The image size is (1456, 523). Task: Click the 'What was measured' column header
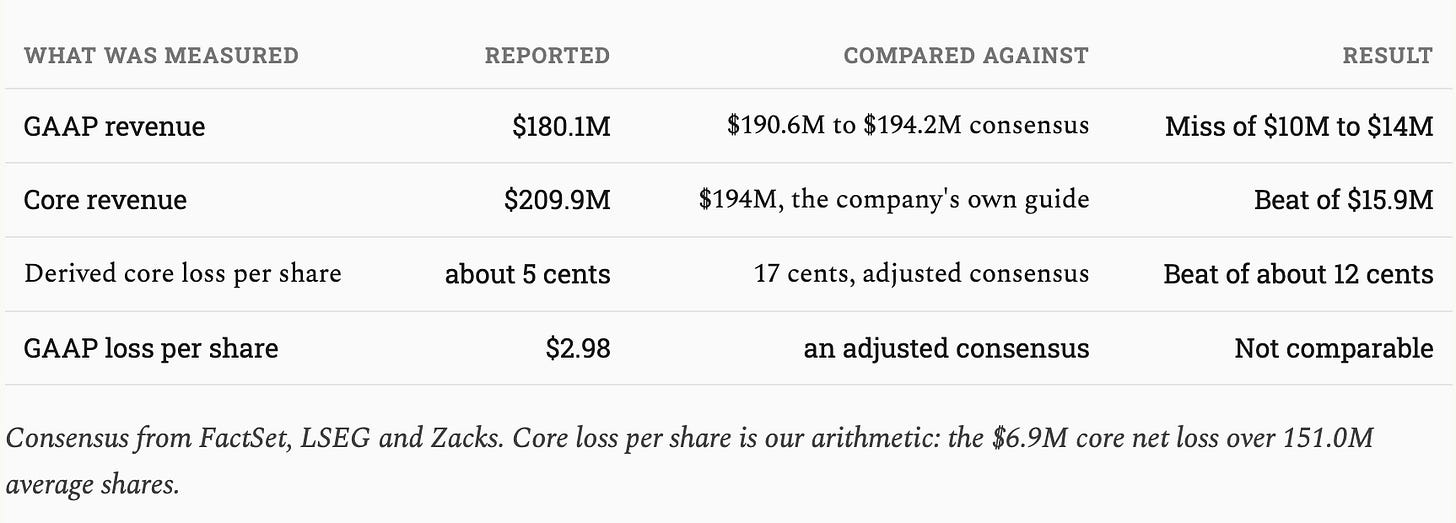pyautogui.click(x=161, y=55)
